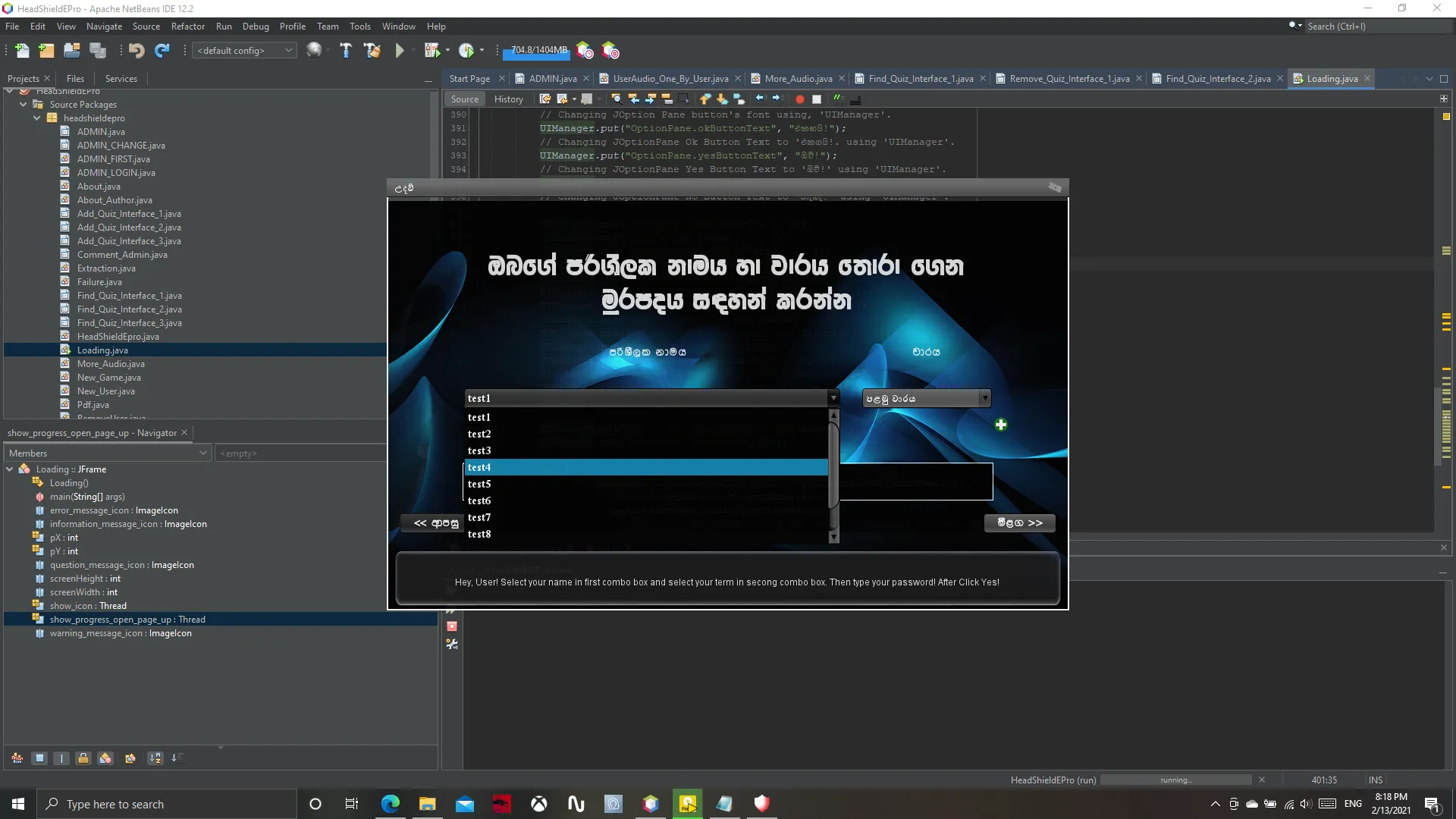This screenshot has height=819, width=1456.
Task: Open the term combo box dropdown
Action: (984, 398)
